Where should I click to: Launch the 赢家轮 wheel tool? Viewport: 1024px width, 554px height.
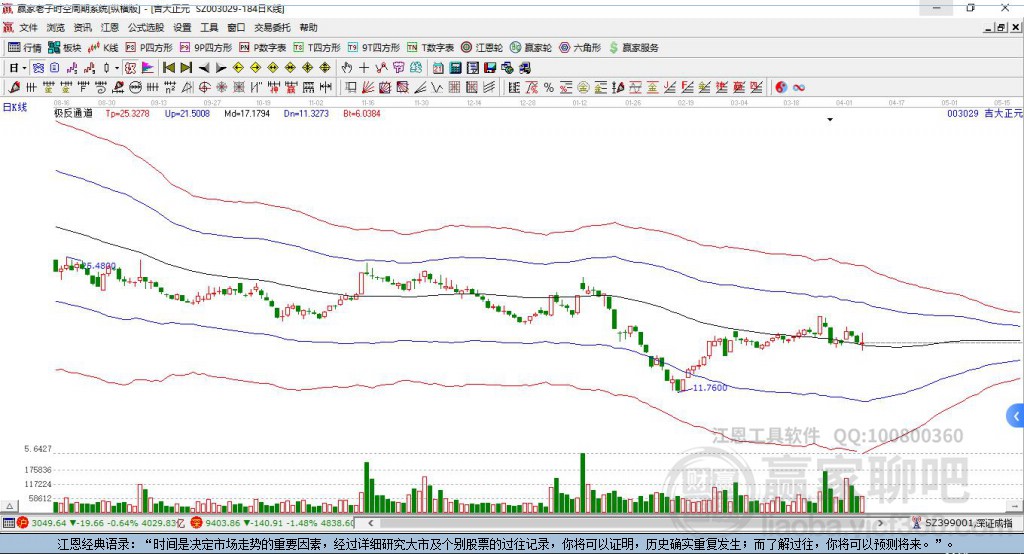pos(531,48)
